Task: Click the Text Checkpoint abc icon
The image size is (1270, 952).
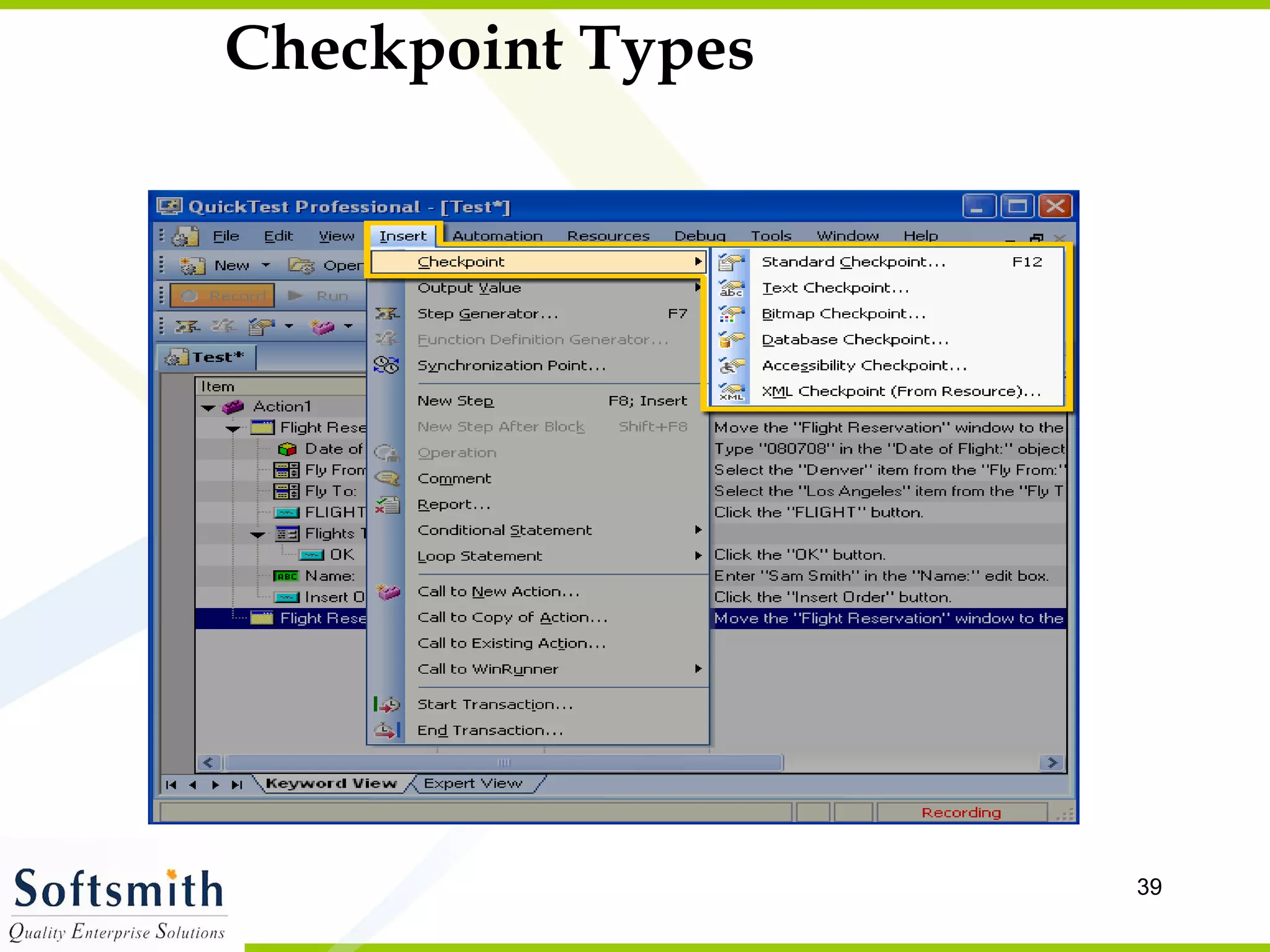Action: pyautogui.click(x=731, y=288)
